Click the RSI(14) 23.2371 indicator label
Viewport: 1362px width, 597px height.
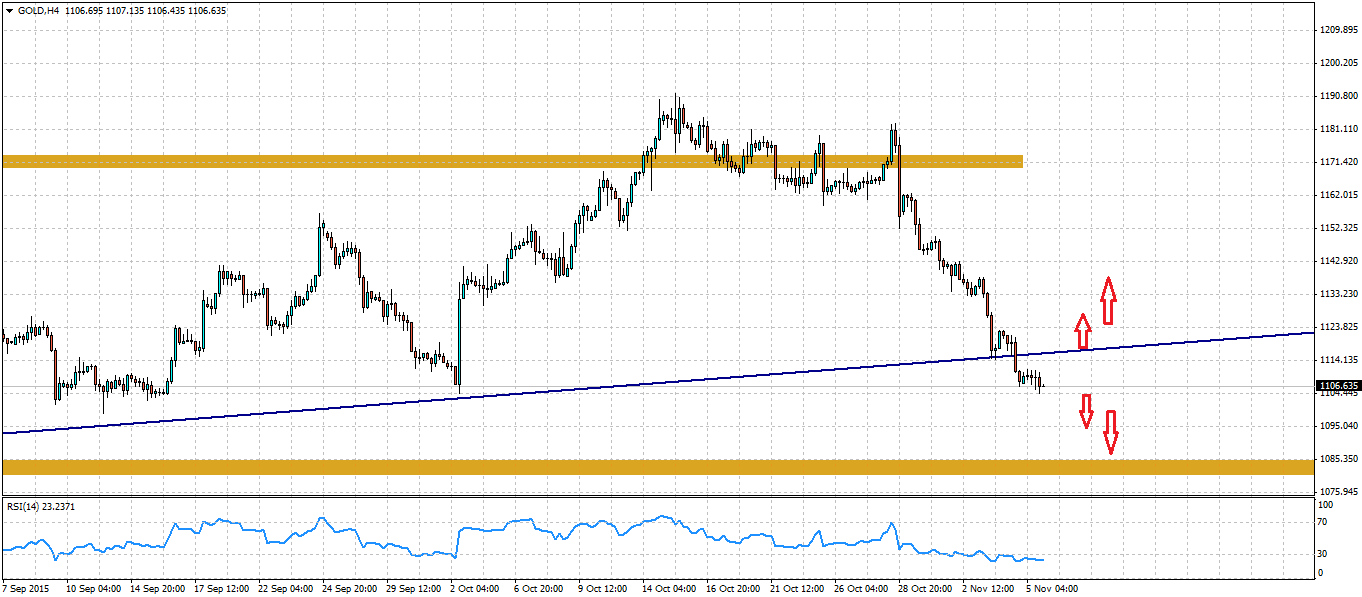click(x=40, y=506)
